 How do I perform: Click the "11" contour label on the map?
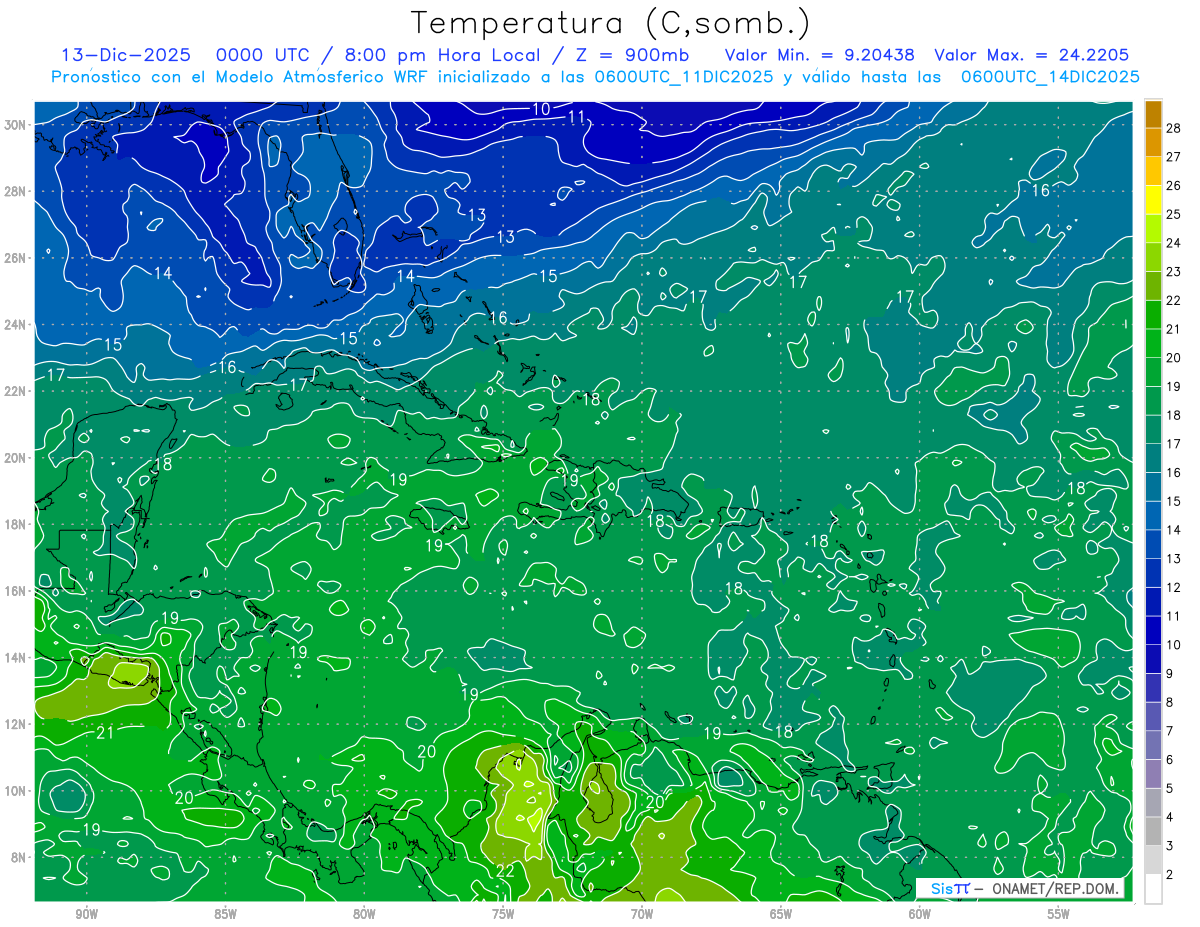pyautogui.click(x=577, y=117)
